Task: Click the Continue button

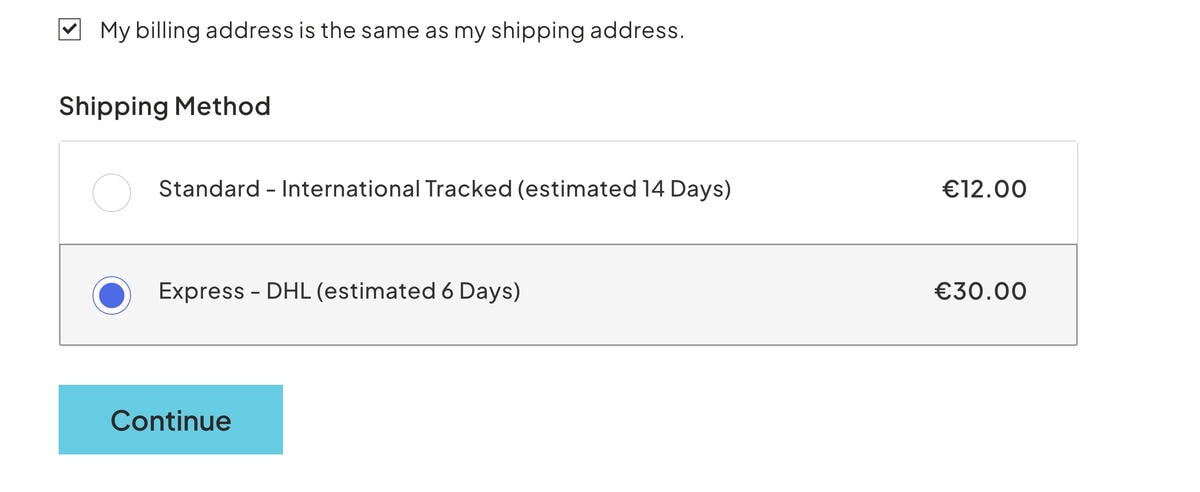Action: pyautogui.click(x=171, y=420)
